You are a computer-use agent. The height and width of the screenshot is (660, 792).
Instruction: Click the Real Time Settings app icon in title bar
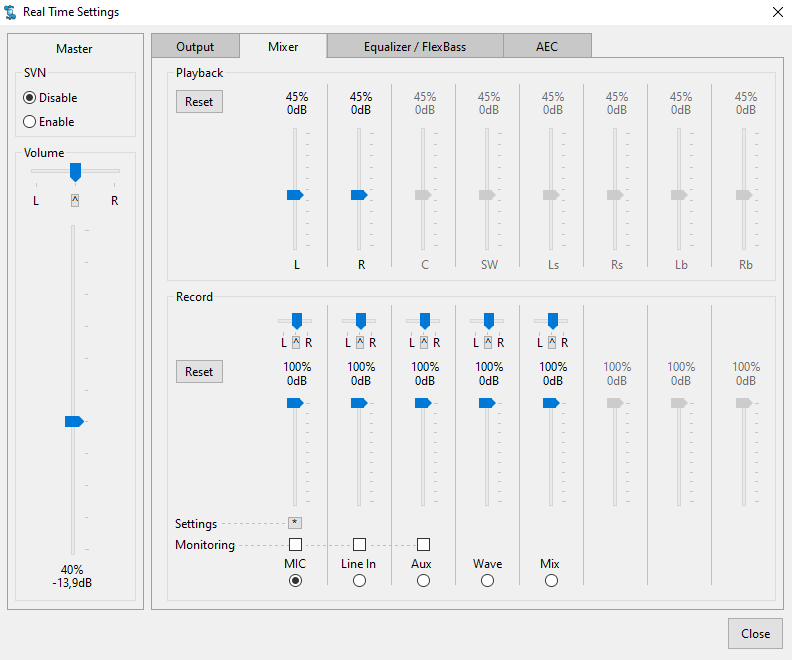point(10,12)
